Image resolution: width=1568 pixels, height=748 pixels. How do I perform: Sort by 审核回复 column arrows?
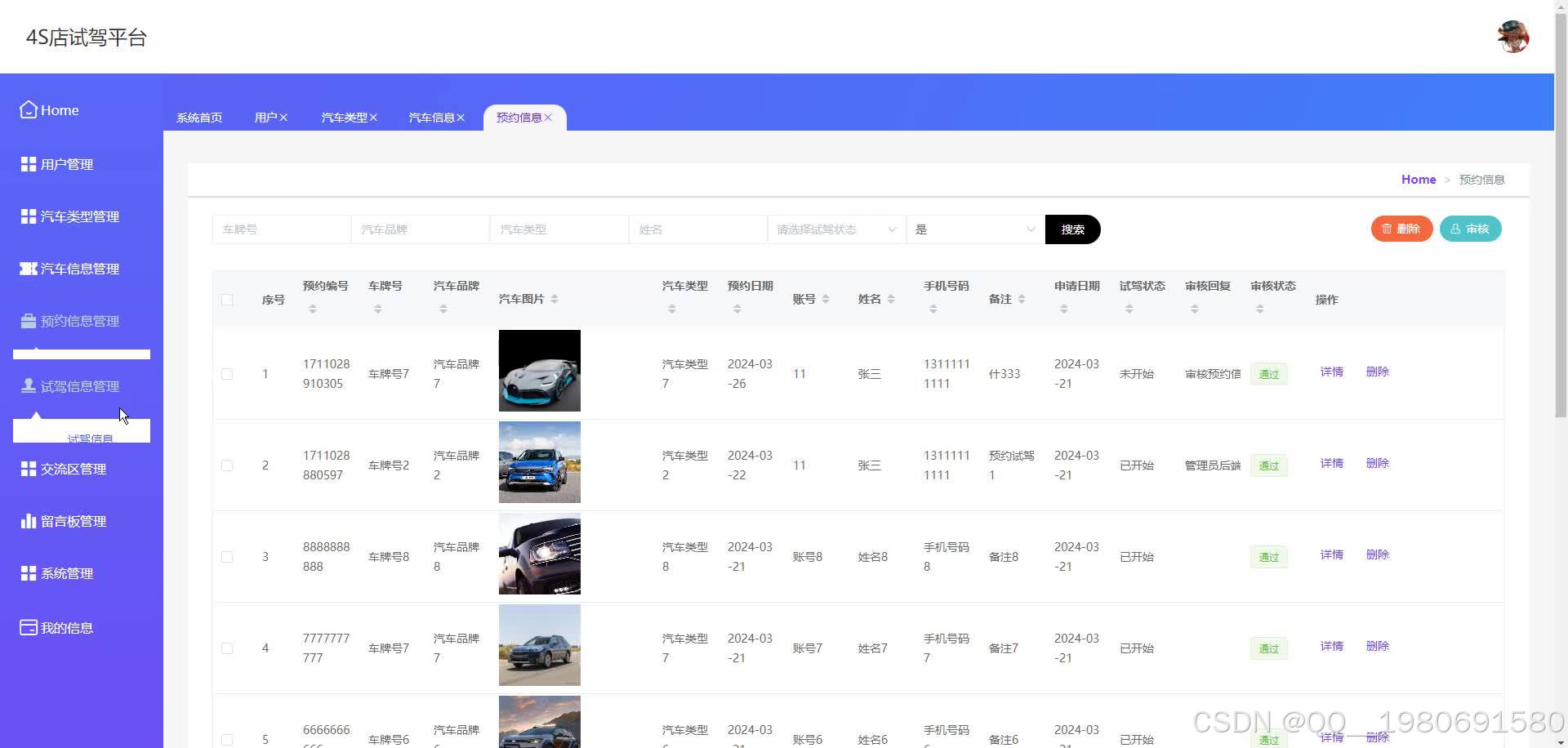point(1194,309)
